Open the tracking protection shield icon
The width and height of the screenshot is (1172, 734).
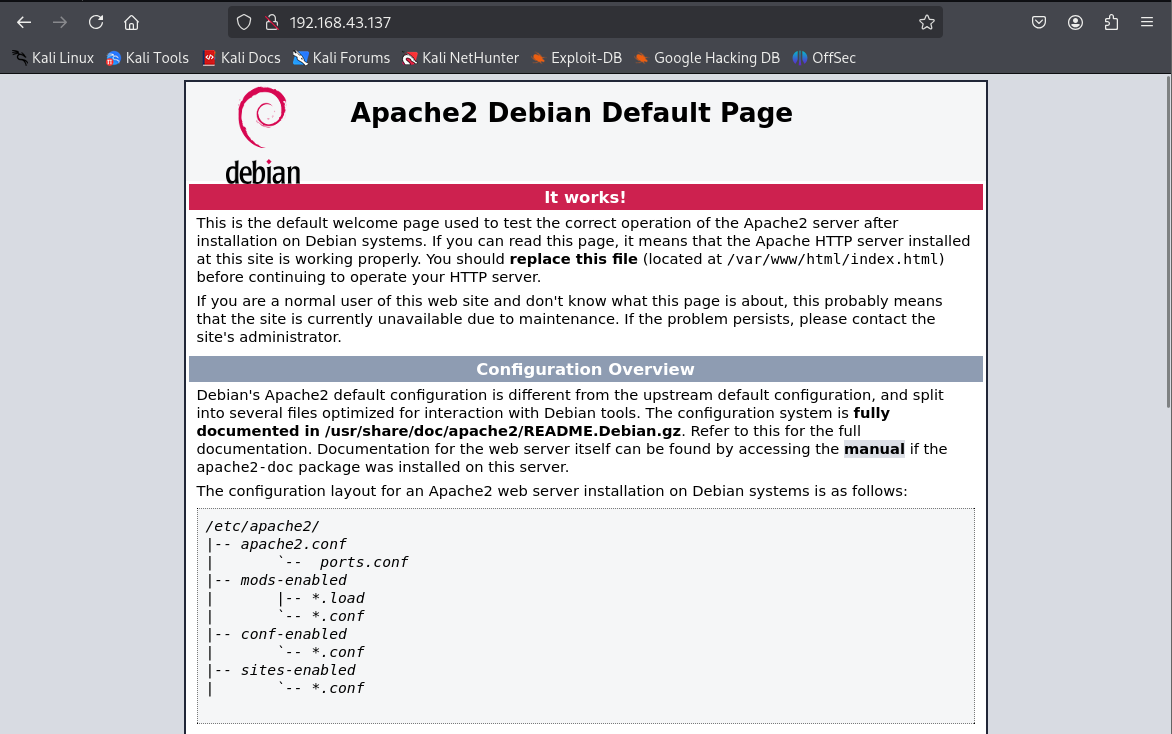tap(244, 22)
